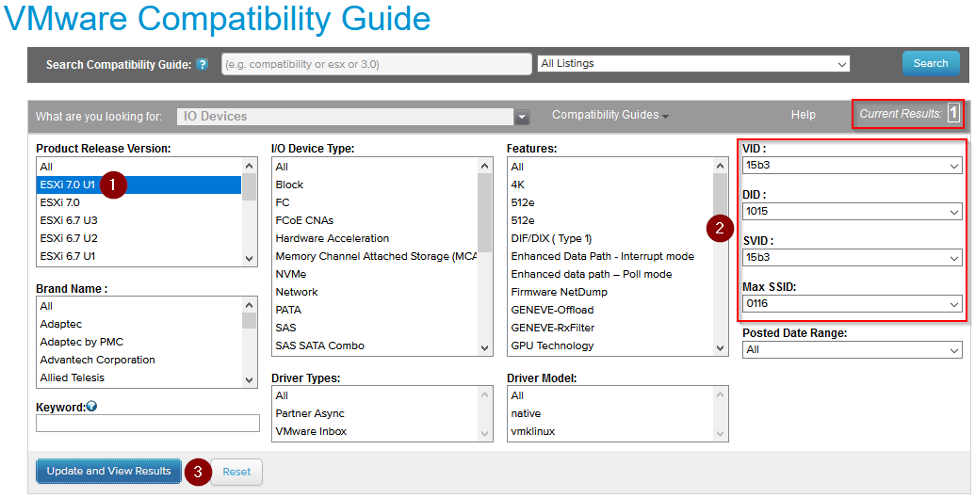The image size is (977, 499).
Task: Select vmklinux driver model
Action: tap(611, 431)
